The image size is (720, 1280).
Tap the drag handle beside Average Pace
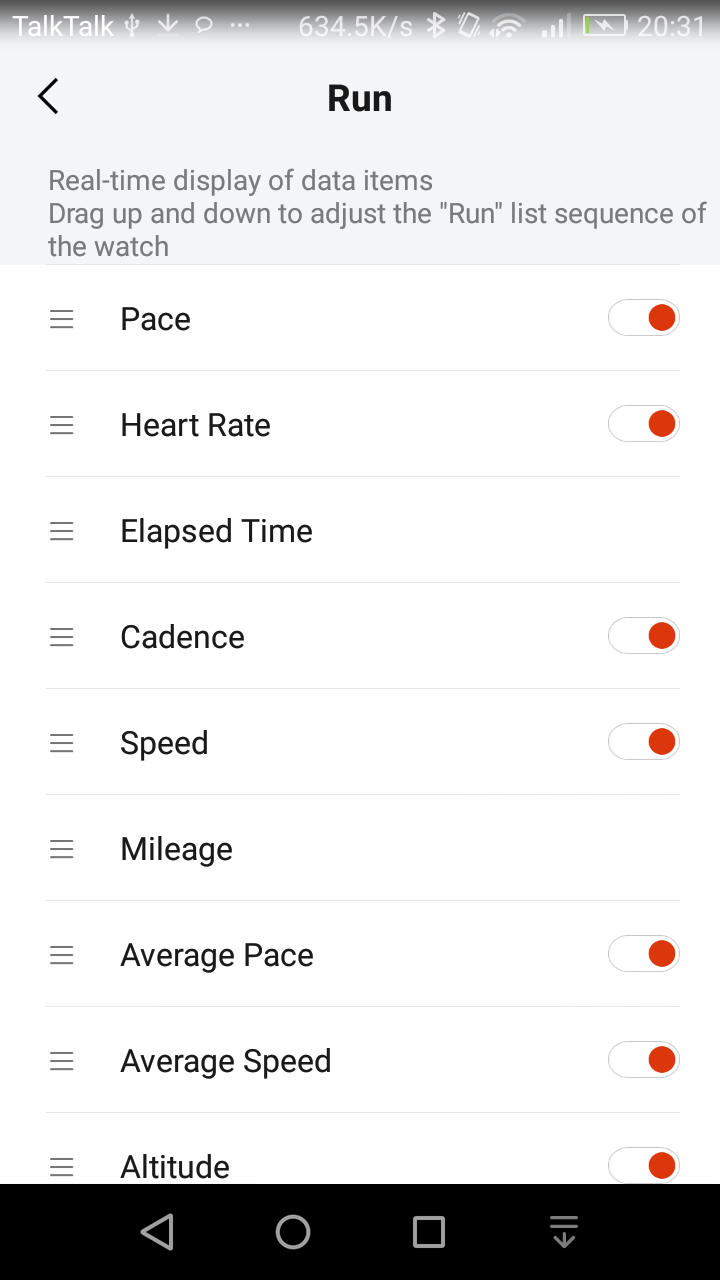(x=62, y=955)
